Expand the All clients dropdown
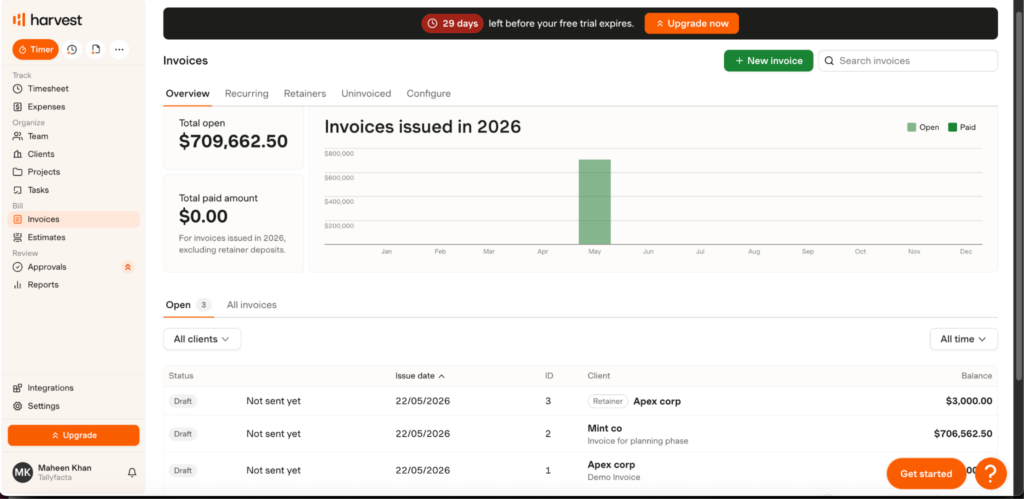 [202, 339]
